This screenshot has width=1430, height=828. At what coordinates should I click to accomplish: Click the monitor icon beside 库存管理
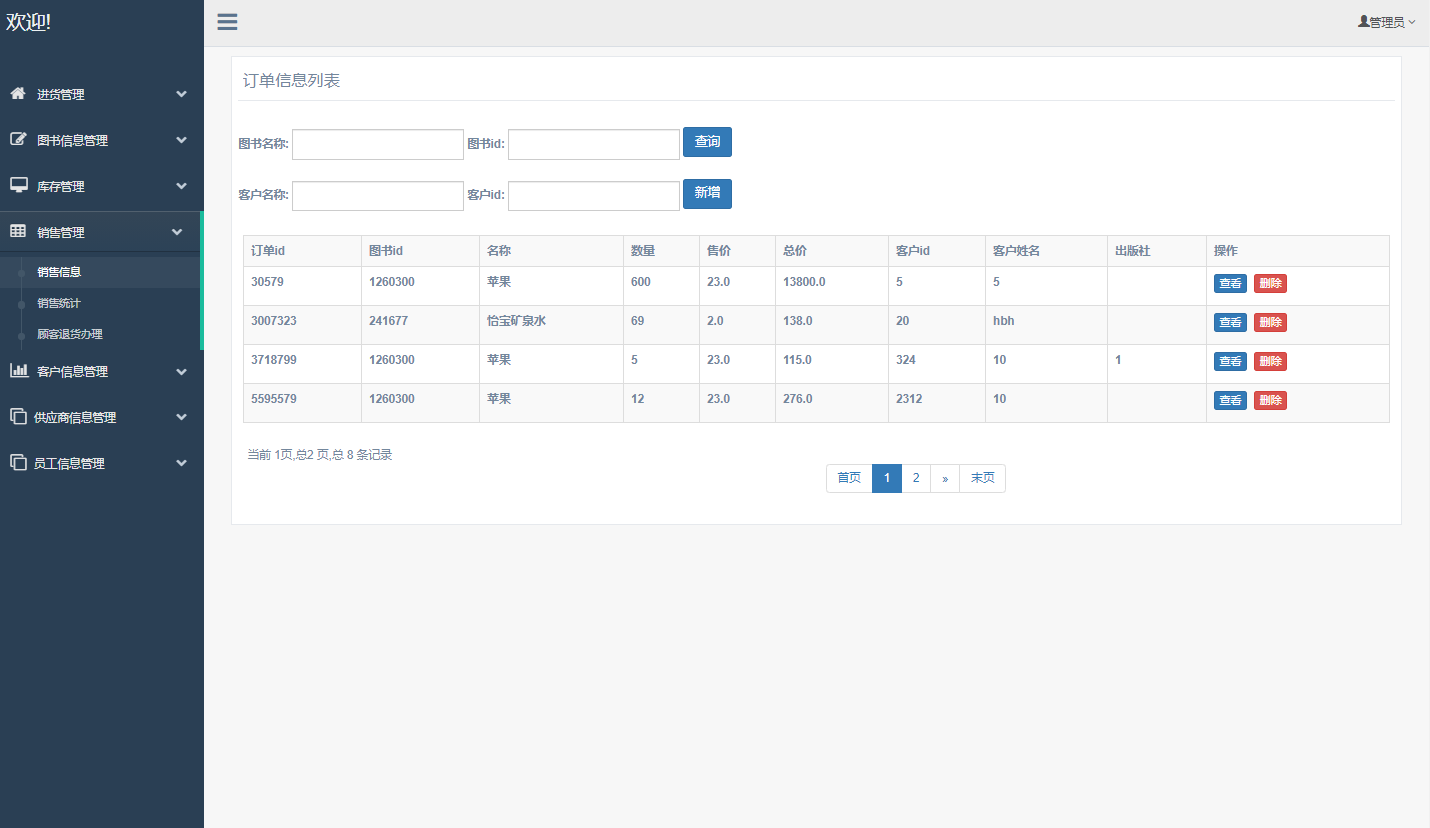pyautogui.click(x=18, y=186)
